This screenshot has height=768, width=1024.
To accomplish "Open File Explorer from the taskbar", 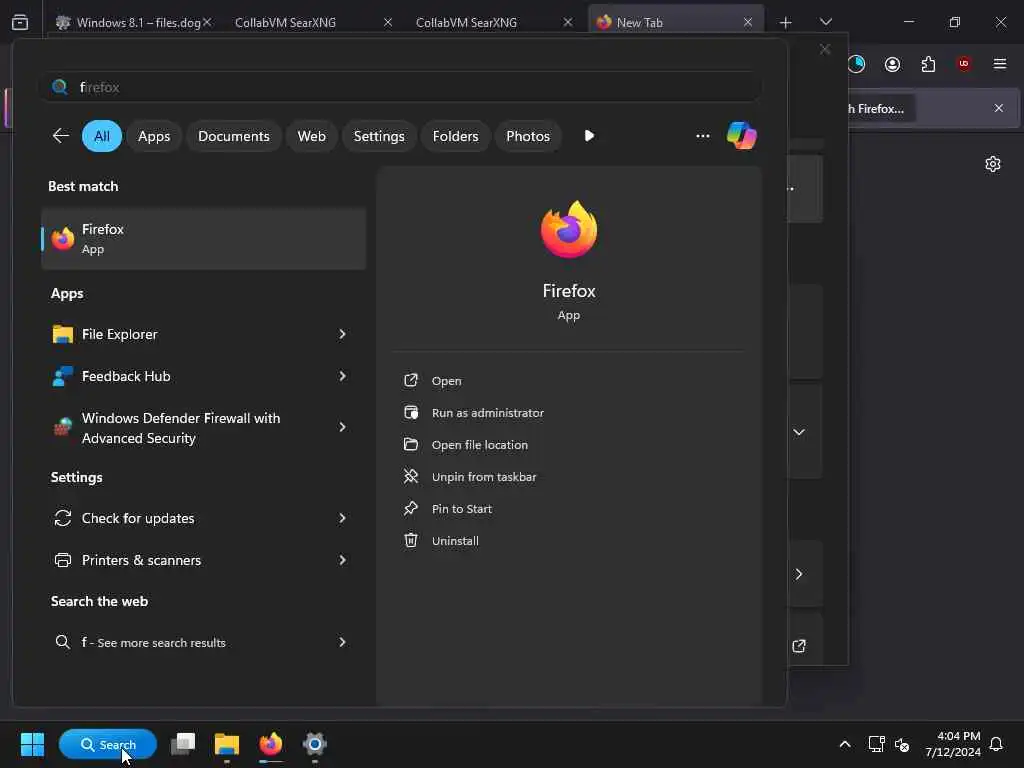I will point(227,744).
